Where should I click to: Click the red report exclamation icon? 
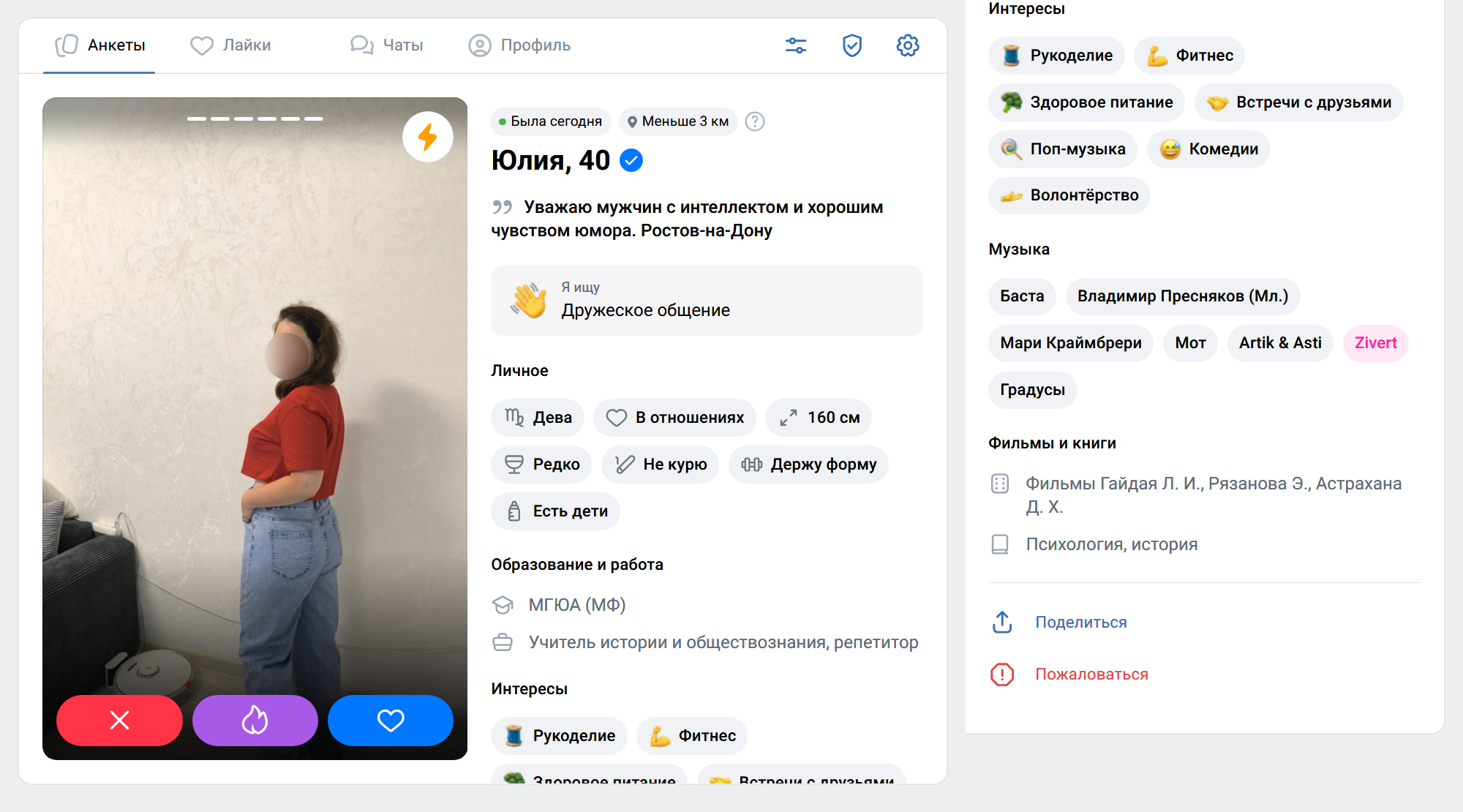(1002, 674)
